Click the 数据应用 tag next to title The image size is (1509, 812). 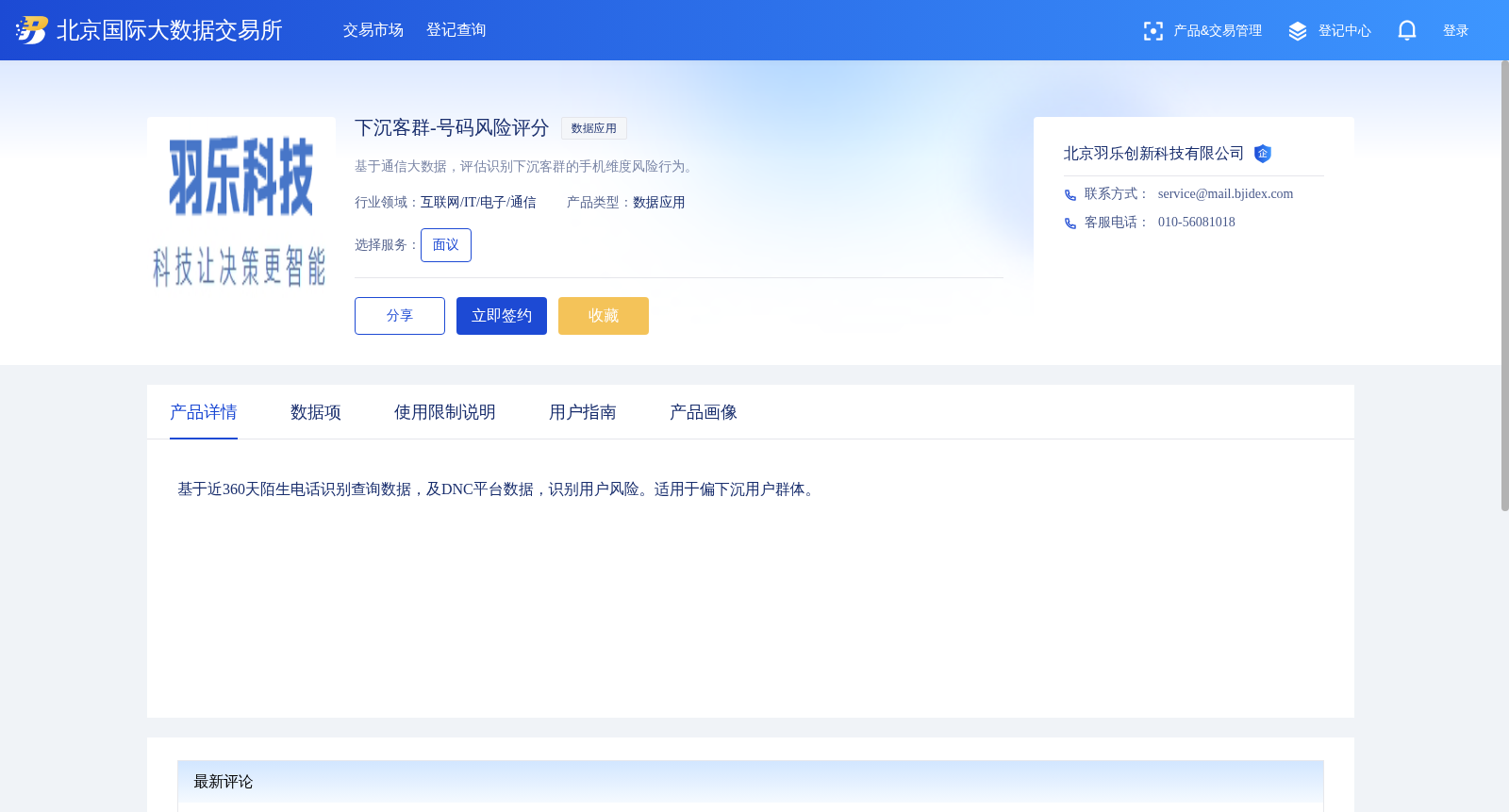(x=594, y=128)
